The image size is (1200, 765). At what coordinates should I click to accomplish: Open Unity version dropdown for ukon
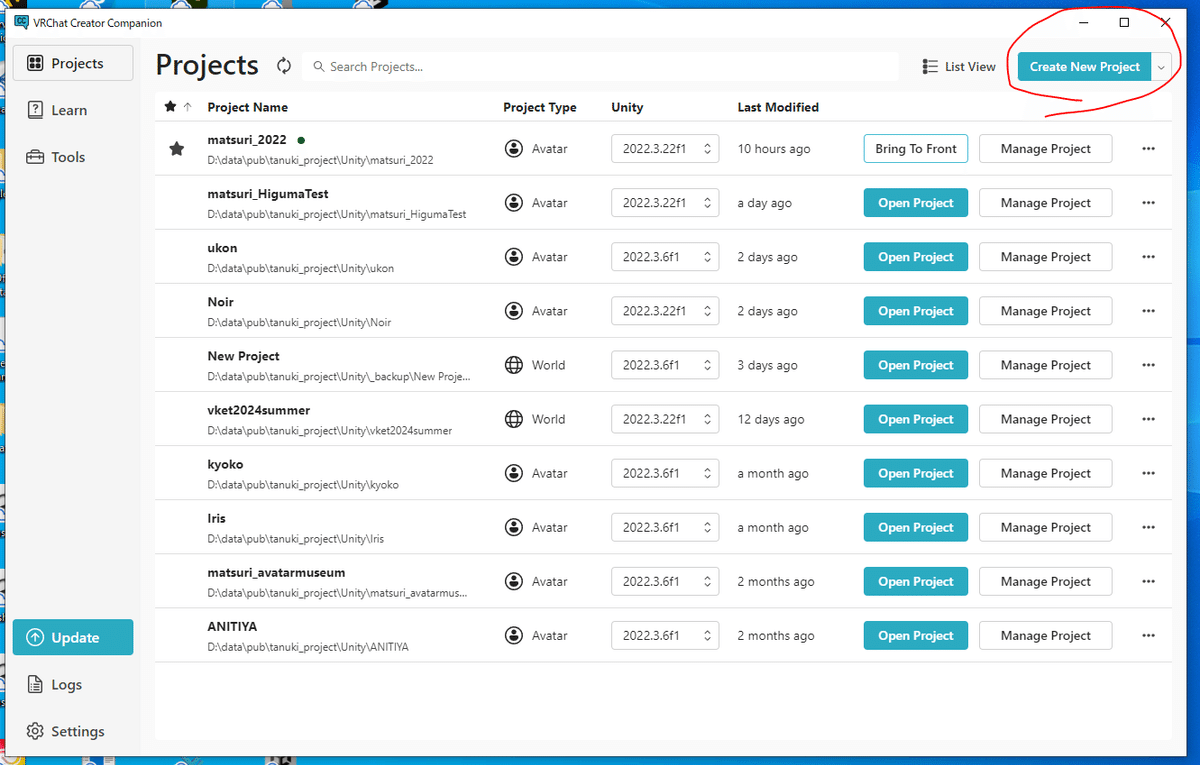tap(665, 257)
